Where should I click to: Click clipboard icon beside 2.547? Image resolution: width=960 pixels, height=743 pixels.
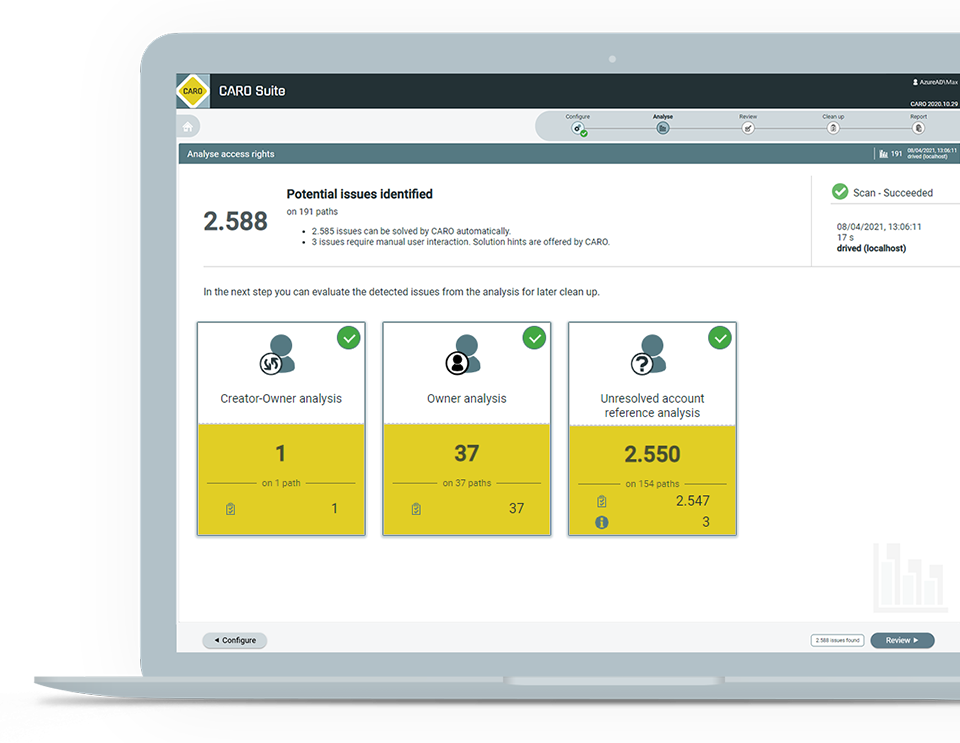(x=602, y=501)
